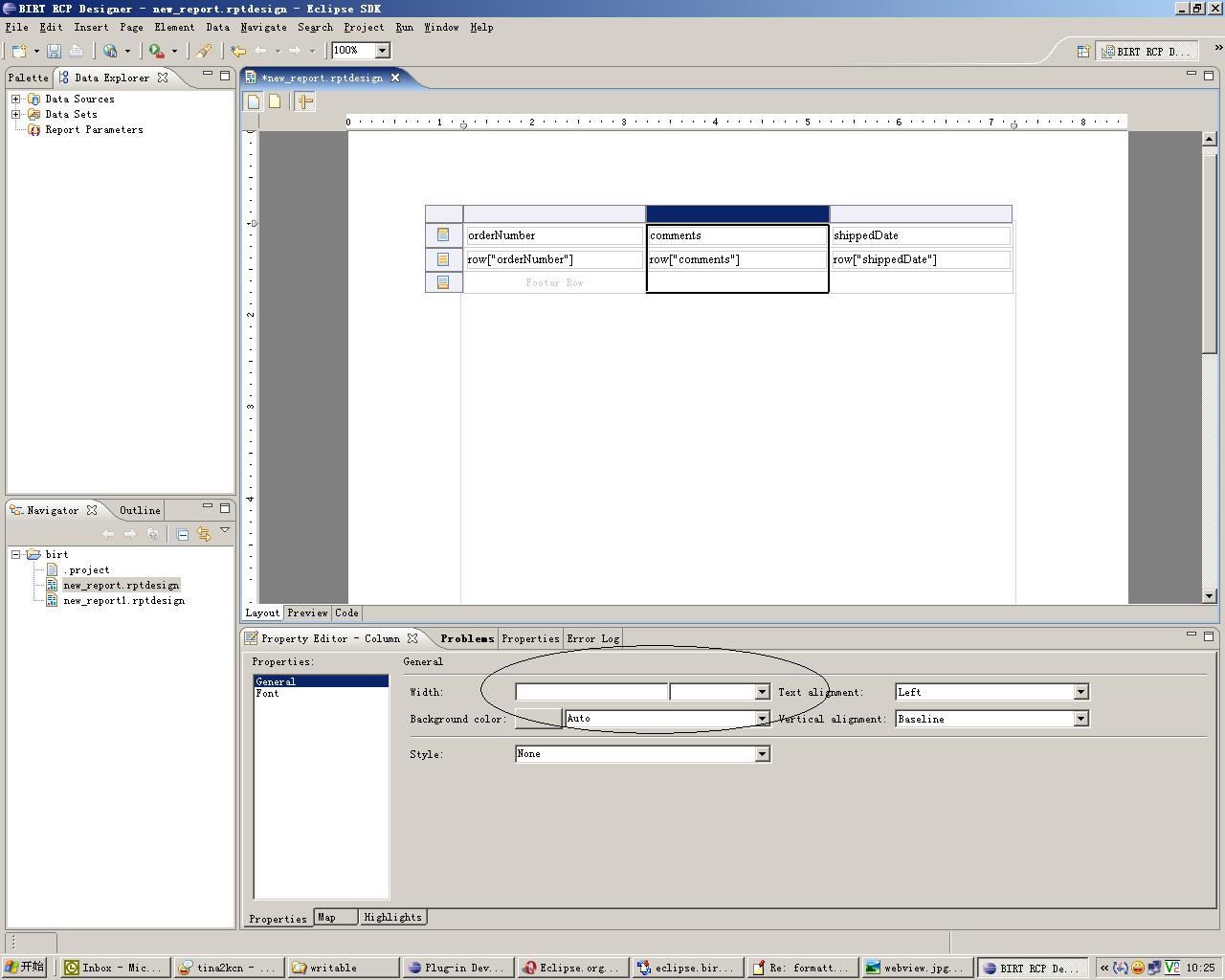
Task: Click the New file toolbar icon
Action: pyautogui.click(x=19, y=51)
